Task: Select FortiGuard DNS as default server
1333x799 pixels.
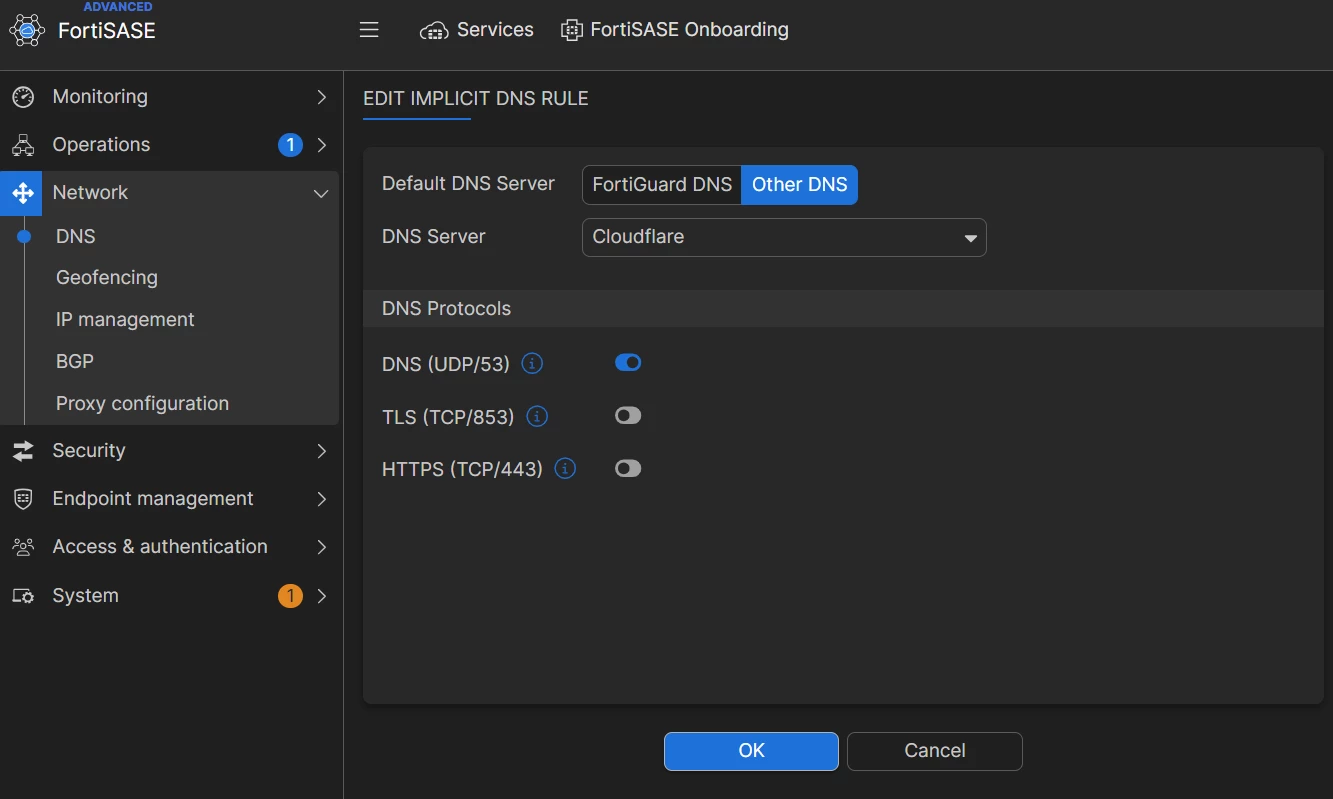Action: point(662,185)
